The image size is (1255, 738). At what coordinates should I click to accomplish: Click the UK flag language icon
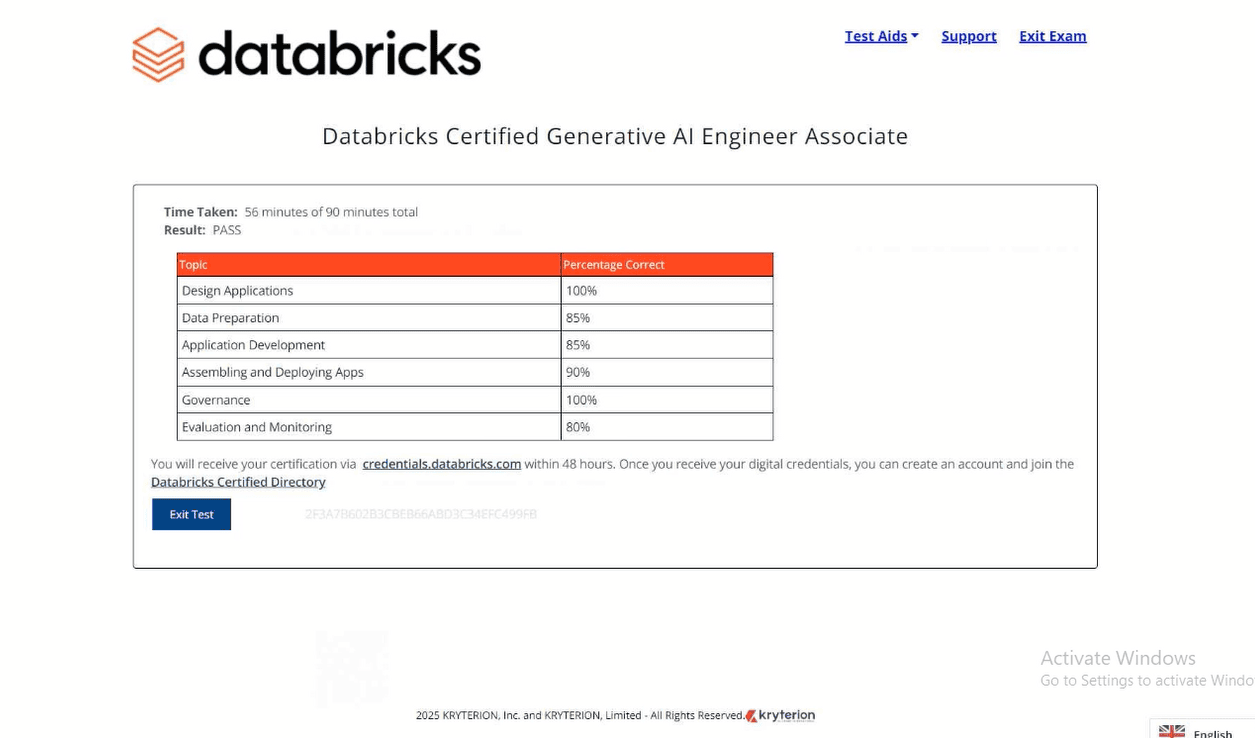coord(1171,731)
